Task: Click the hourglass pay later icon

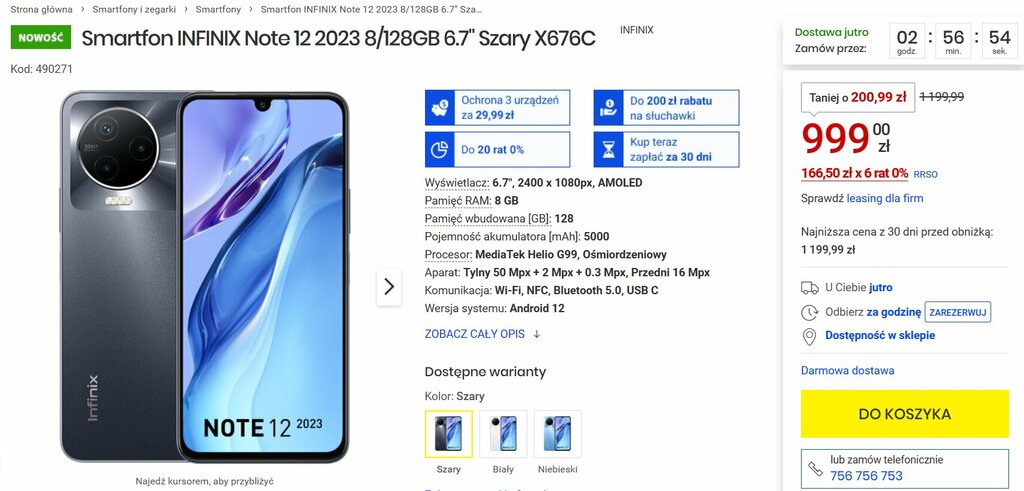Action: point(607,150)
